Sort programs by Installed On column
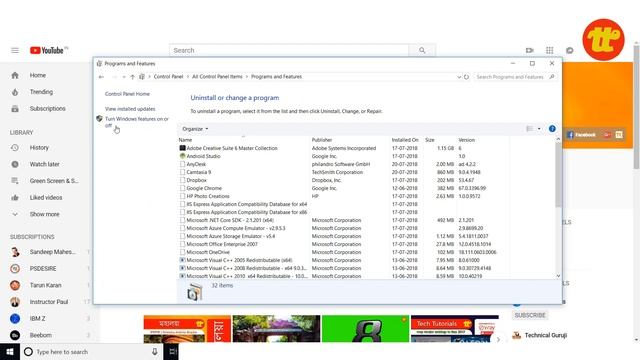 point(405,140)
